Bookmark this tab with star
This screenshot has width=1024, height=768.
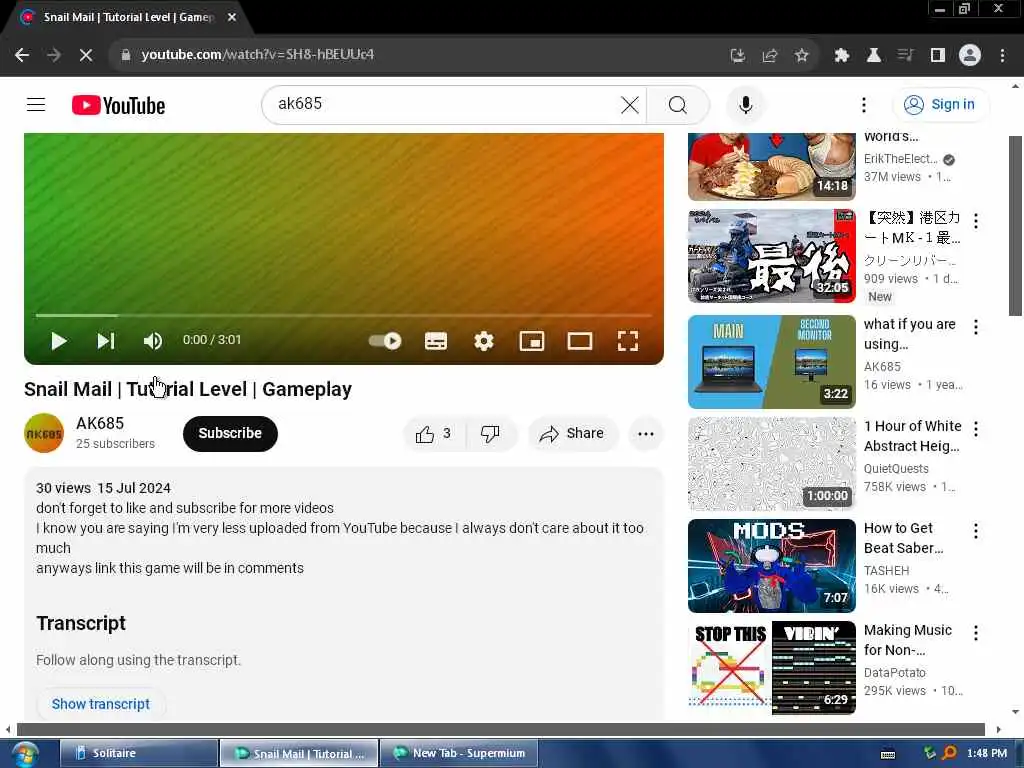tap(801, 56)
